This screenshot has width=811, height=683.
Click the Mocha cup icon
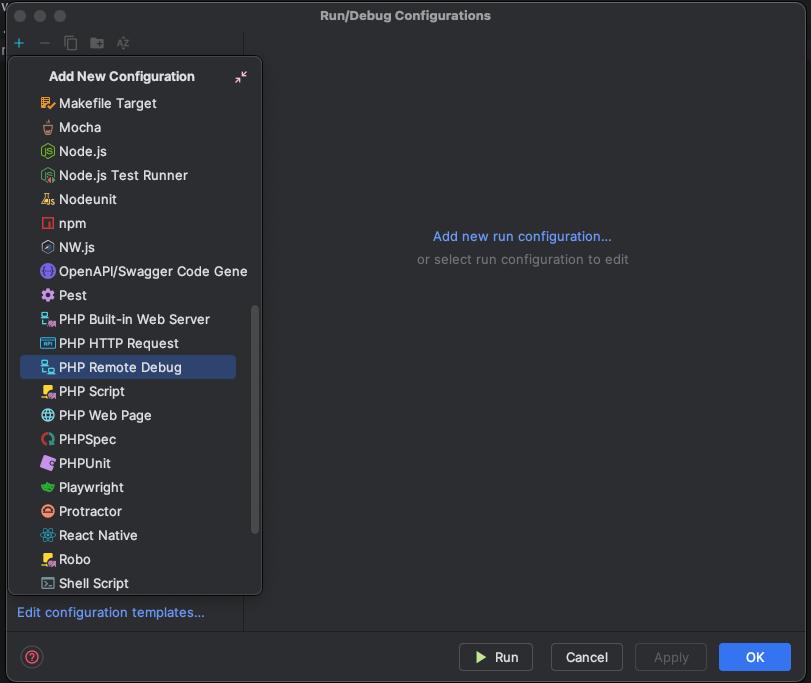[48, 127]
